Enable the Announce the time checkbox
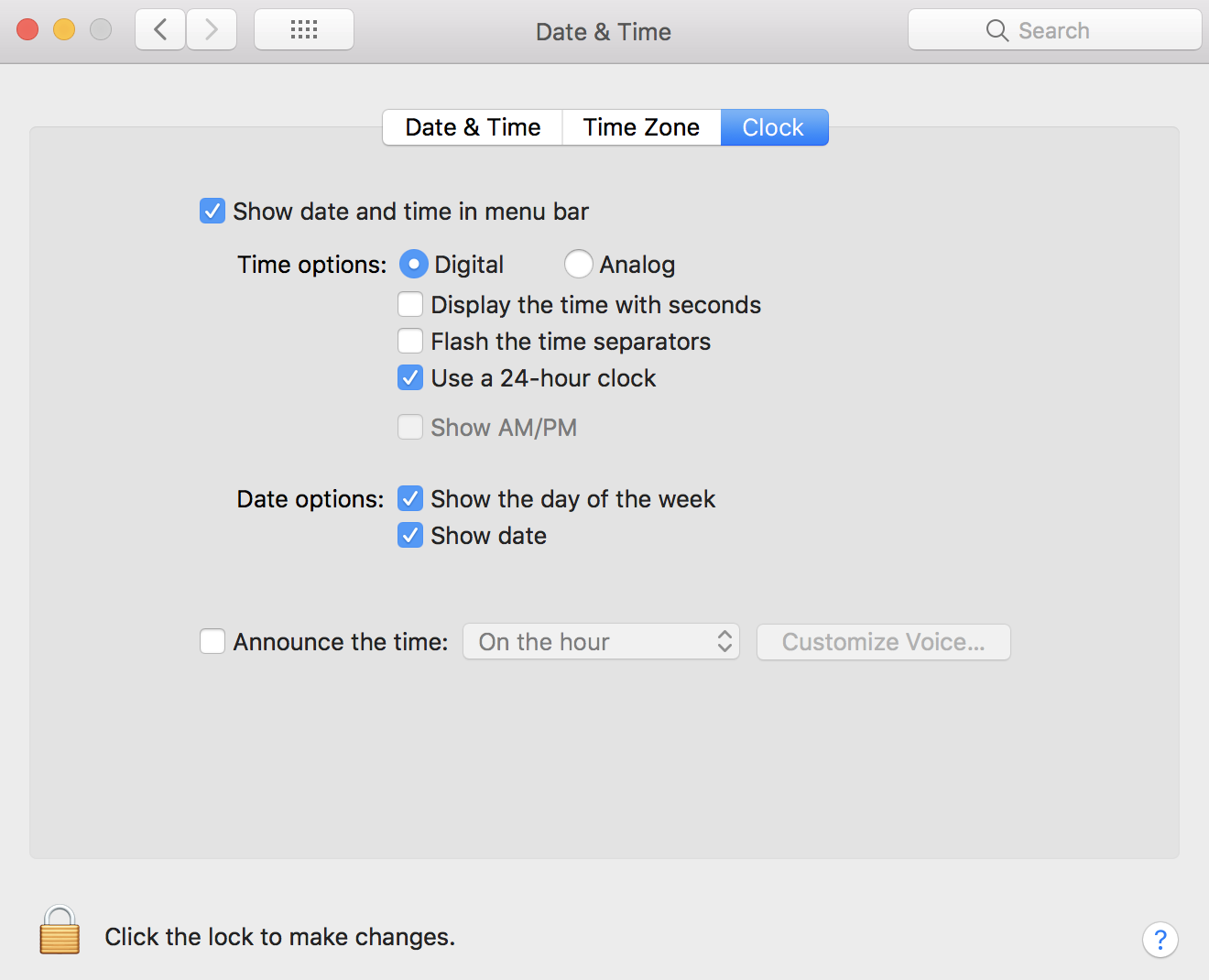1209x980 pixels. pos(212,642)
